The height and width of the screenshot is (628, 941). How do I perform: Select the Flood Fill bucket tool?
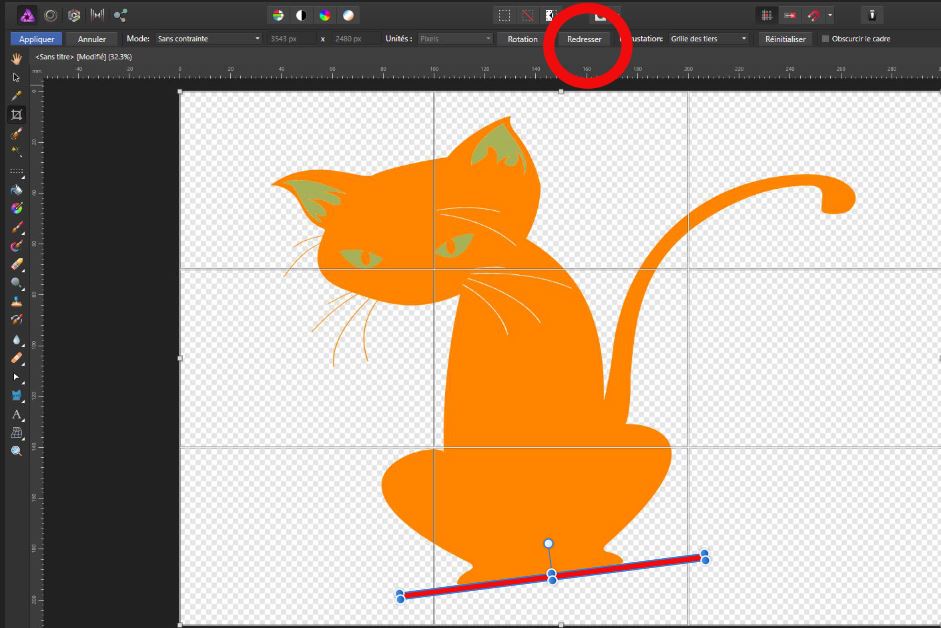tap(16, 190)
